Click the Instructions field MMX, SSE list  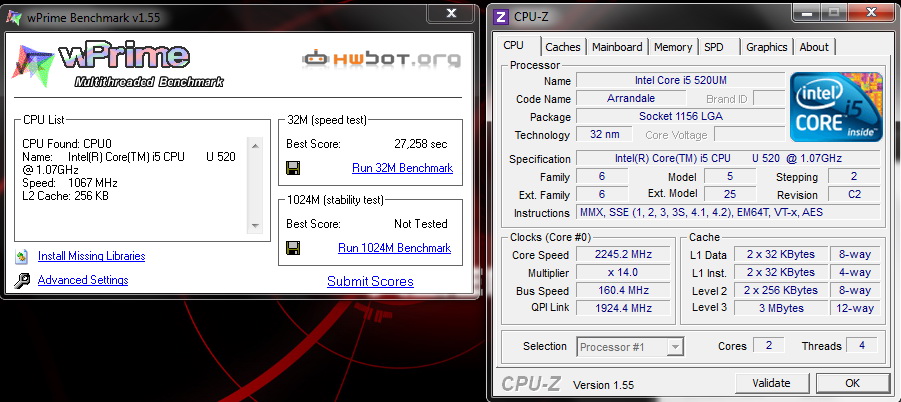point(727,212)
